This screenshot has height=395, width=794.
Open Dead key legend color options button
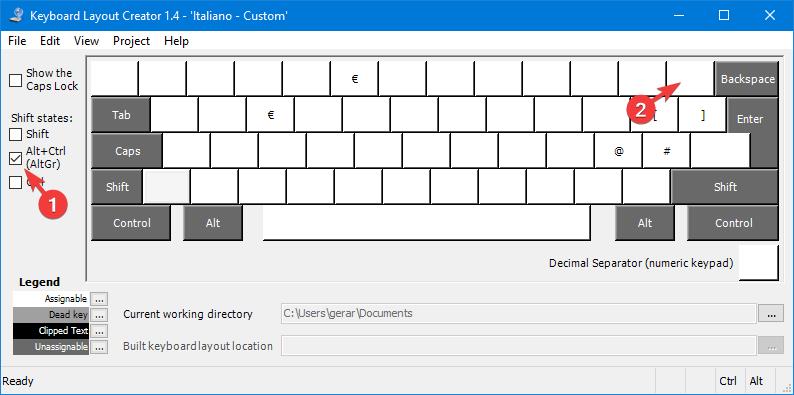click(x=100, y=315)
